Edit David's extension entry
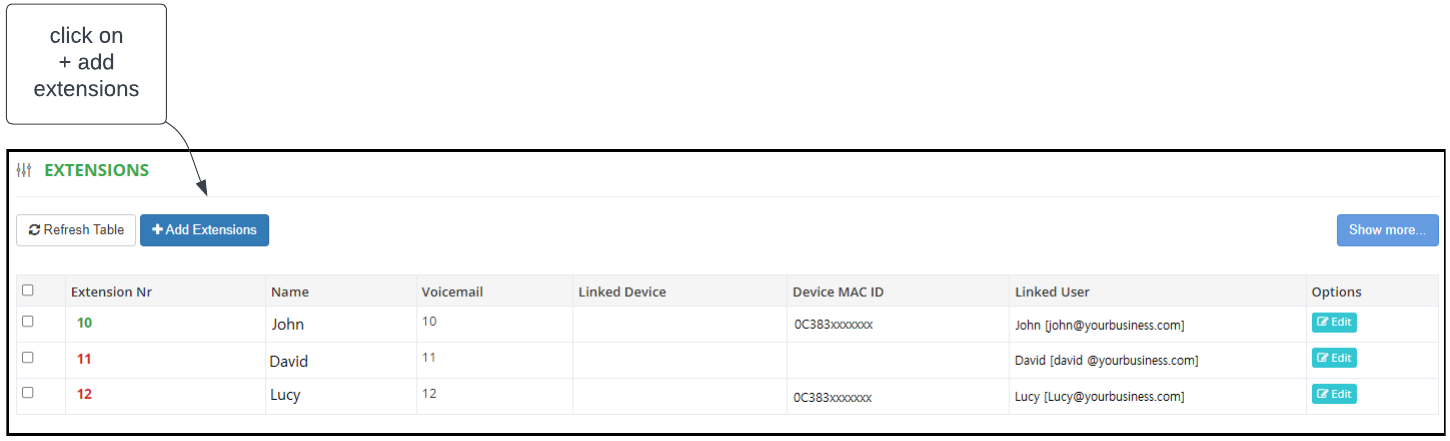 1334,358
